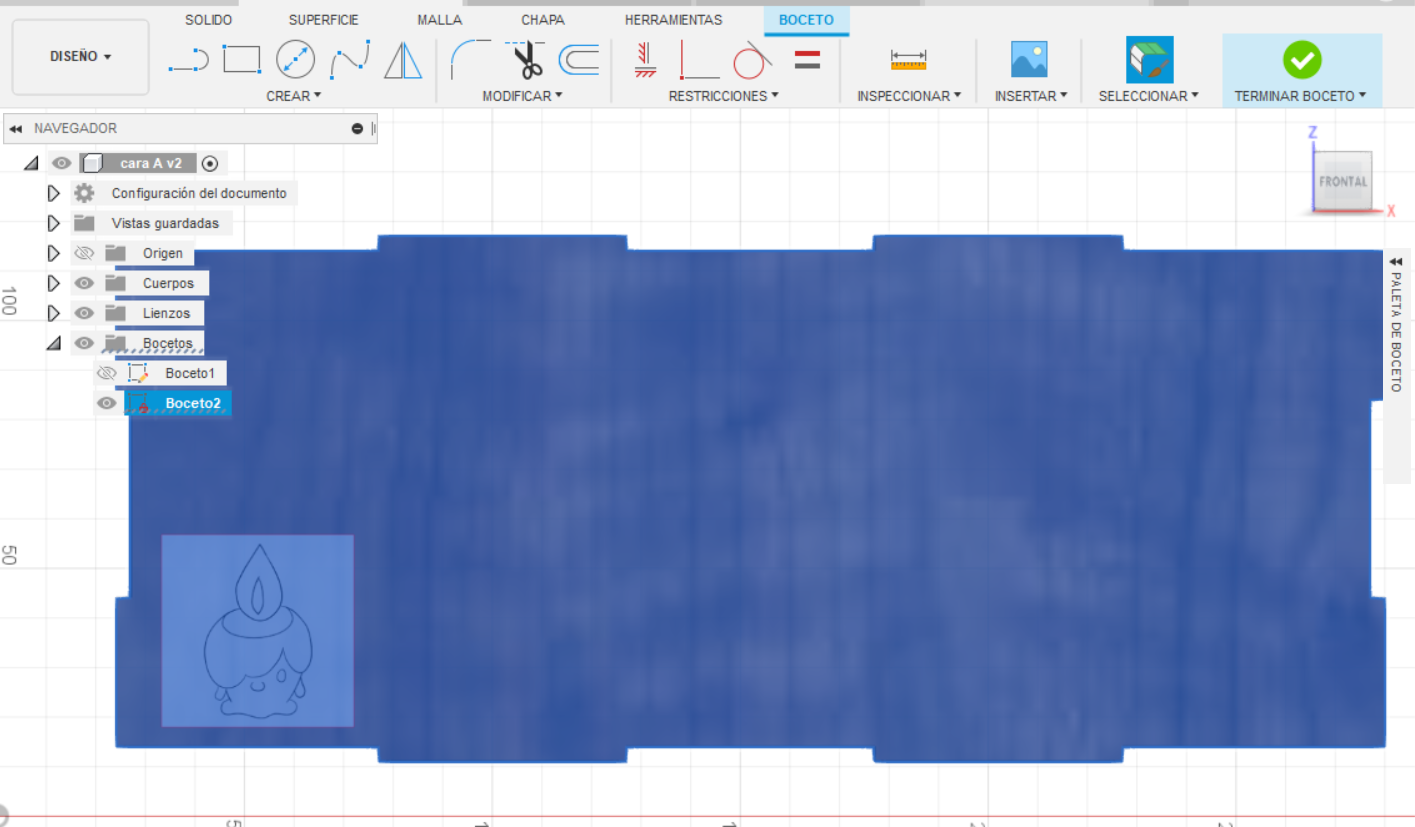Open the TERMINAR BOCETO dropdown
The height and width of the screenshot is (827, 1415).
tap(1301, 96)
